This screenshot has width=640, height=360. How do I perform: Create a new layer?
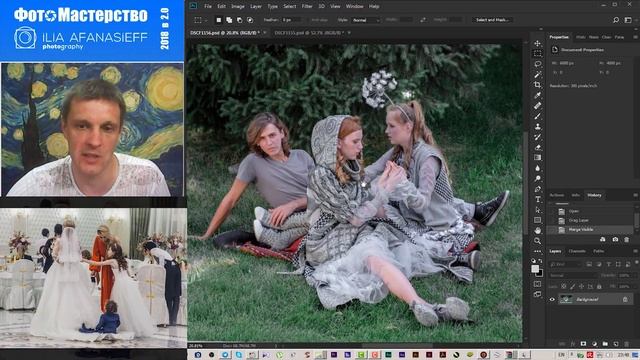point(616,344)
